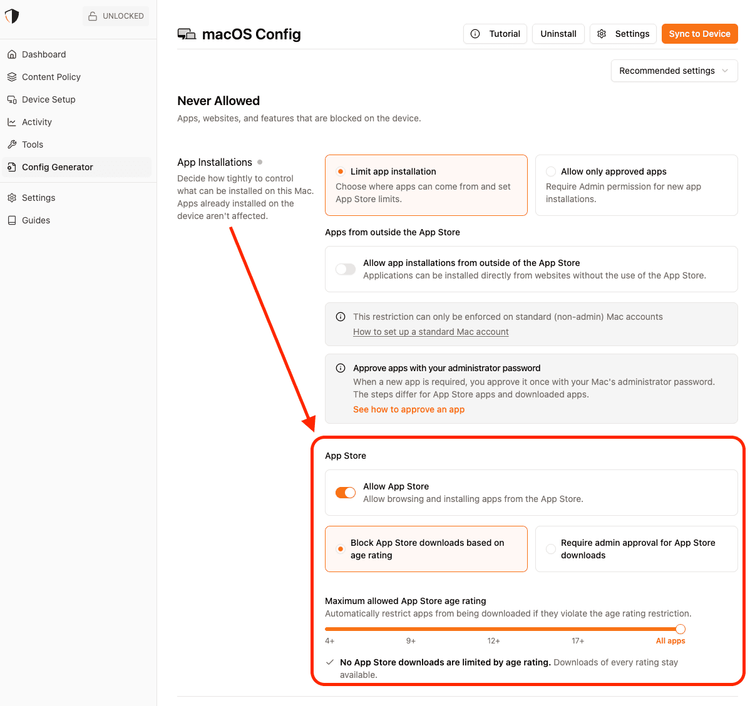
Task: Click the Guides book icon
Action: coord(12,221)
